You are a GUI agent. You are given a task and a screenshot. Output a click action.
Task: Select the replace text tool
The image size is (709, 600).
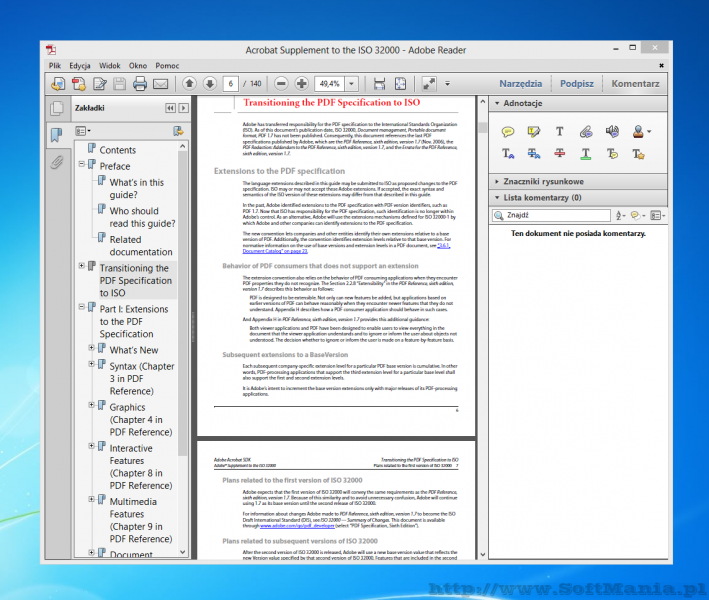pos(534,154)
